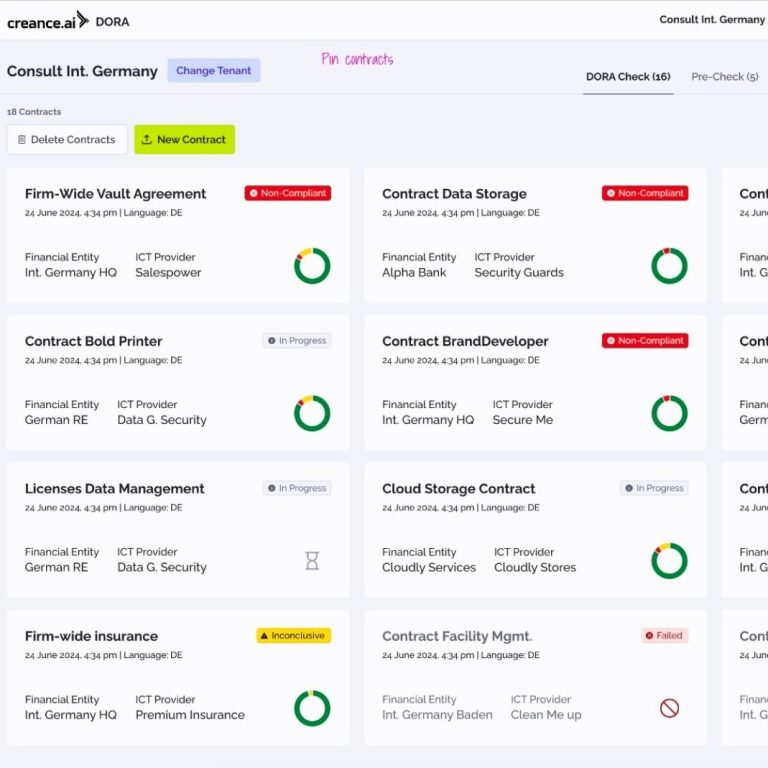The image size is (768, 768).
Task: Click the Cloud Storage Contract compliance ring
Action: coord(669,561)
